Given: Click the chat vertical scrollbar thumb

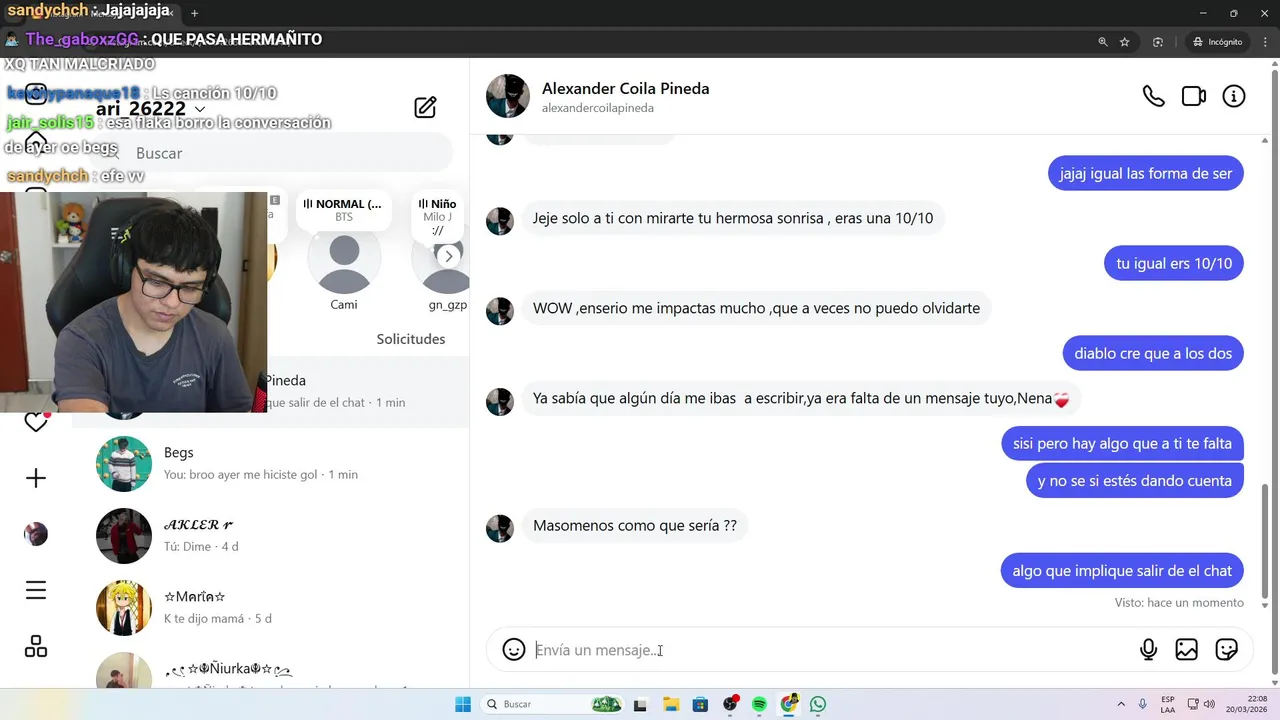Looking at the screenshot, I should [1265, 541].
